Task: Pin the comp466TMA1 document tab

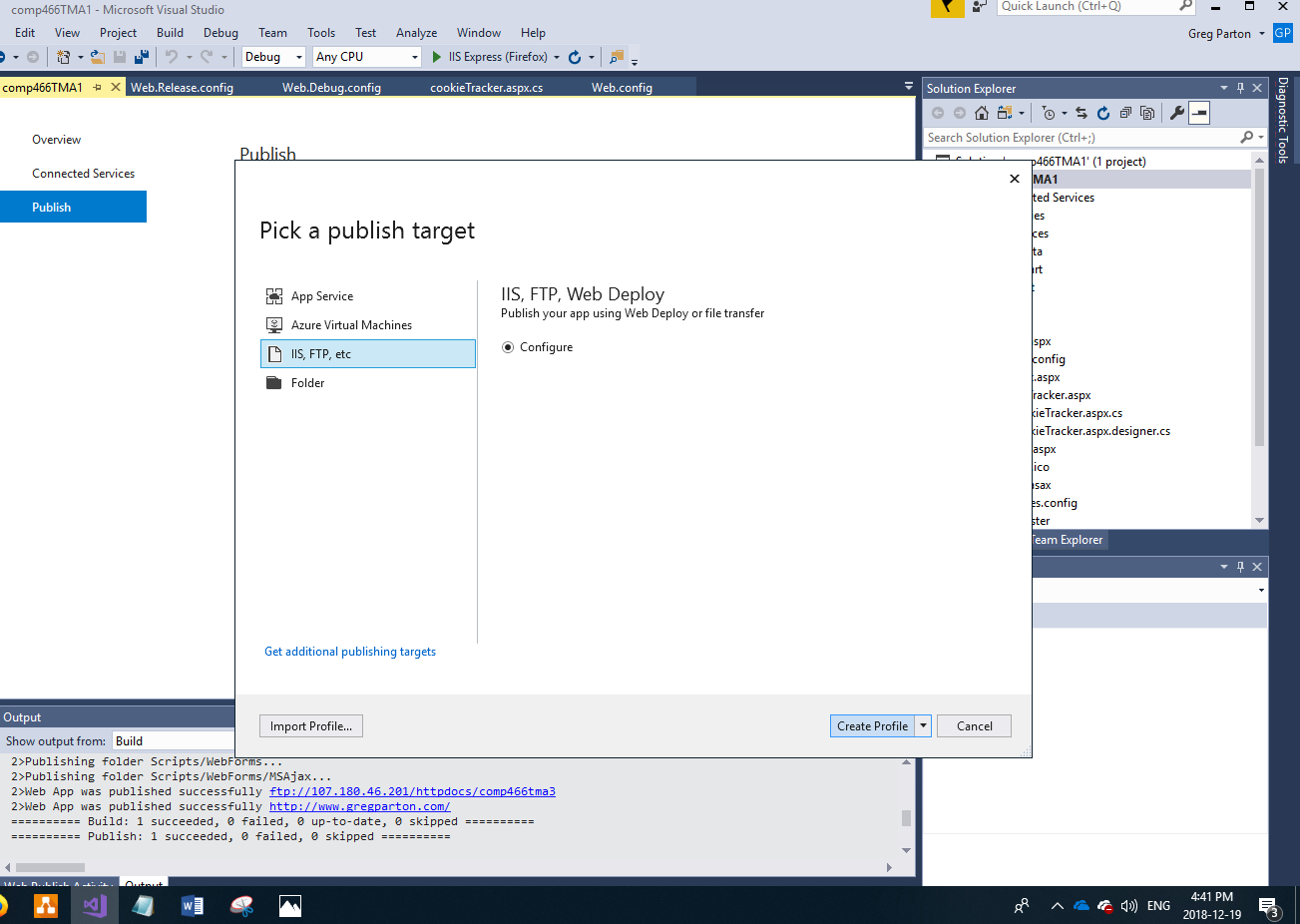Action: pyautogui.click(x=97, y=88)
